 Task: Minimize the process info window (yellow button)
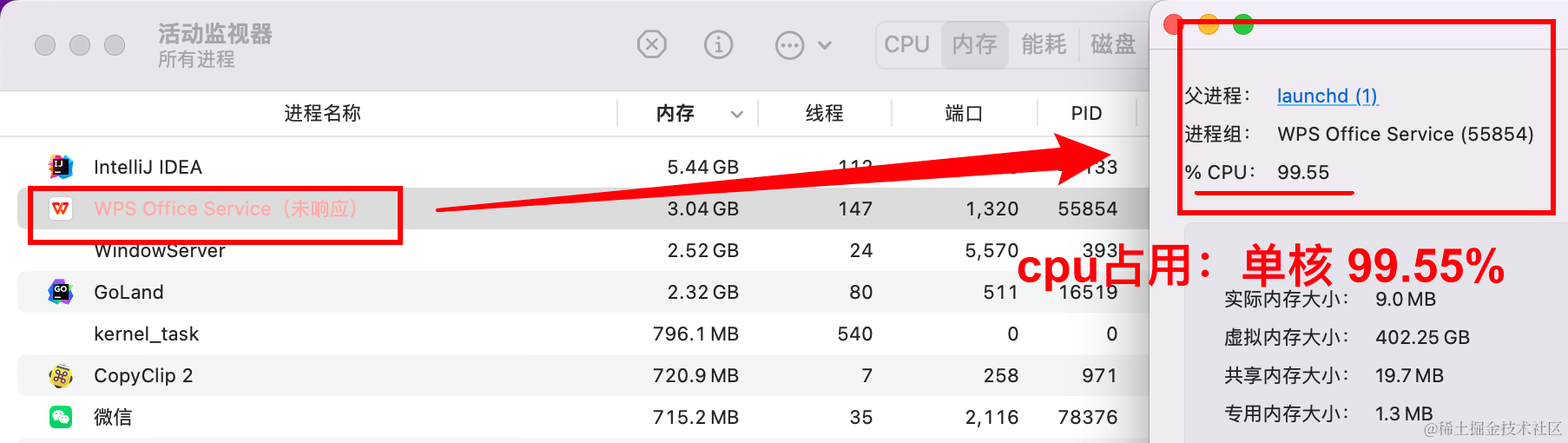[x=1209, y=24]
